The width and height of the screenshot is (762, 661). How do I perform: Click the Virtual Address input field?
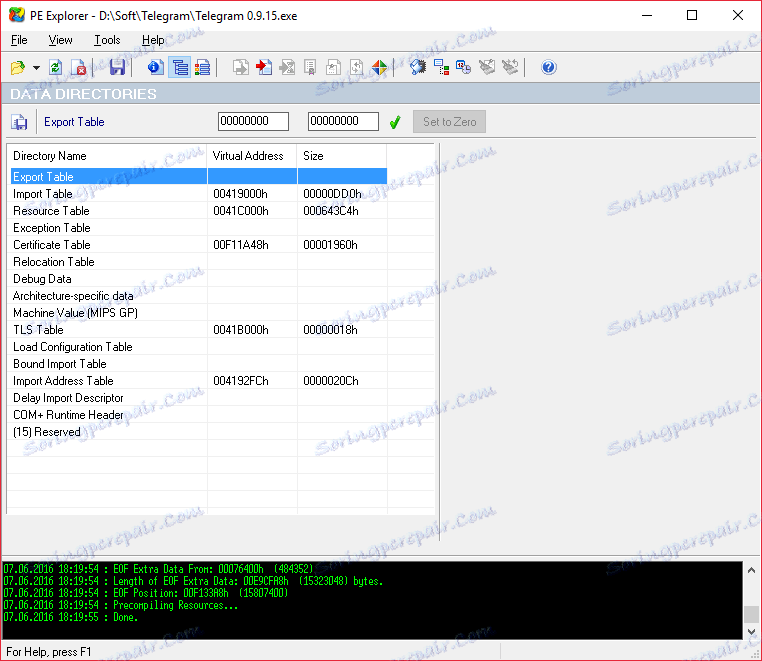coord(253,122)
